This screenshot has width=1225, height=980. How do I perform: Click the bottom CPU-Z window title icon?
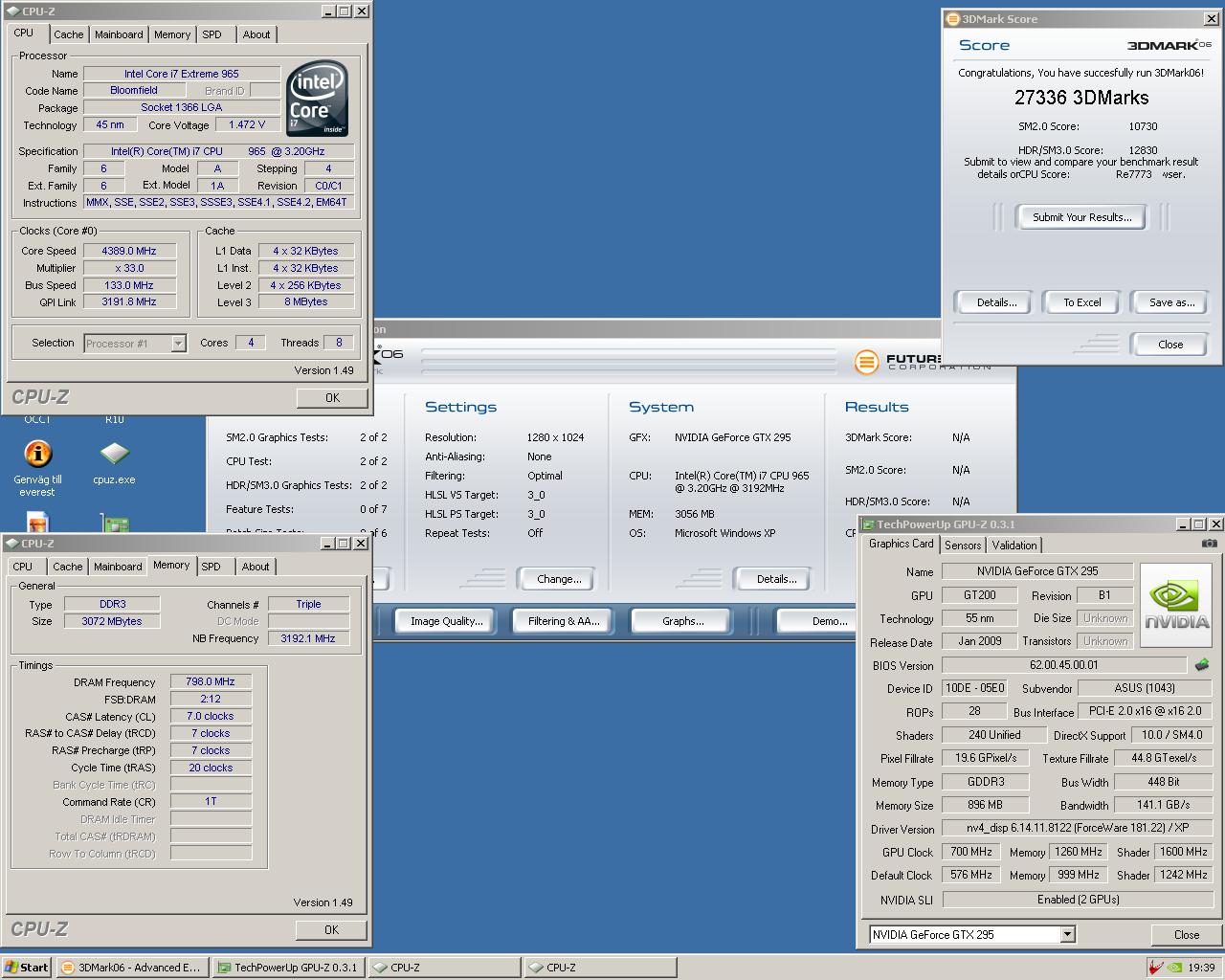(11, 544)
